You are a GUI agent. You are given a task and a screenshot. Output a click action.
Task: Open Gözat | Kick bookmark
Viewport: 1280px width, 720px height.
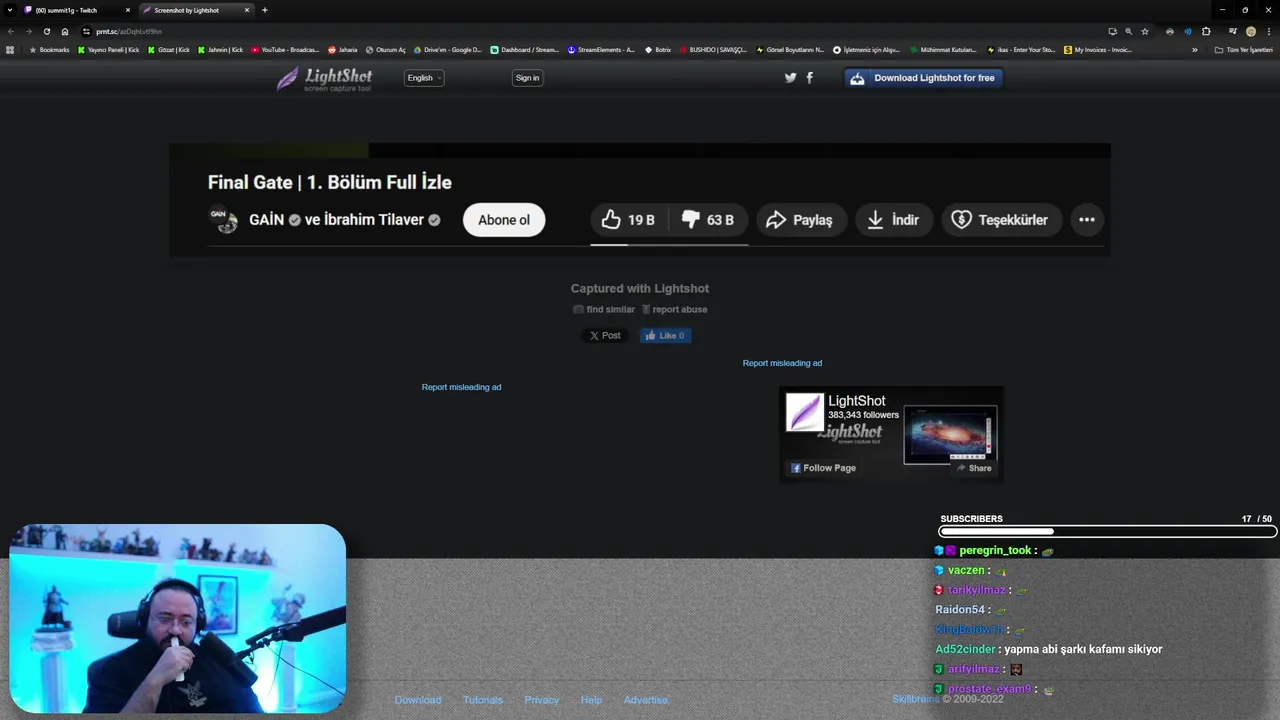(x=169, y=50)
